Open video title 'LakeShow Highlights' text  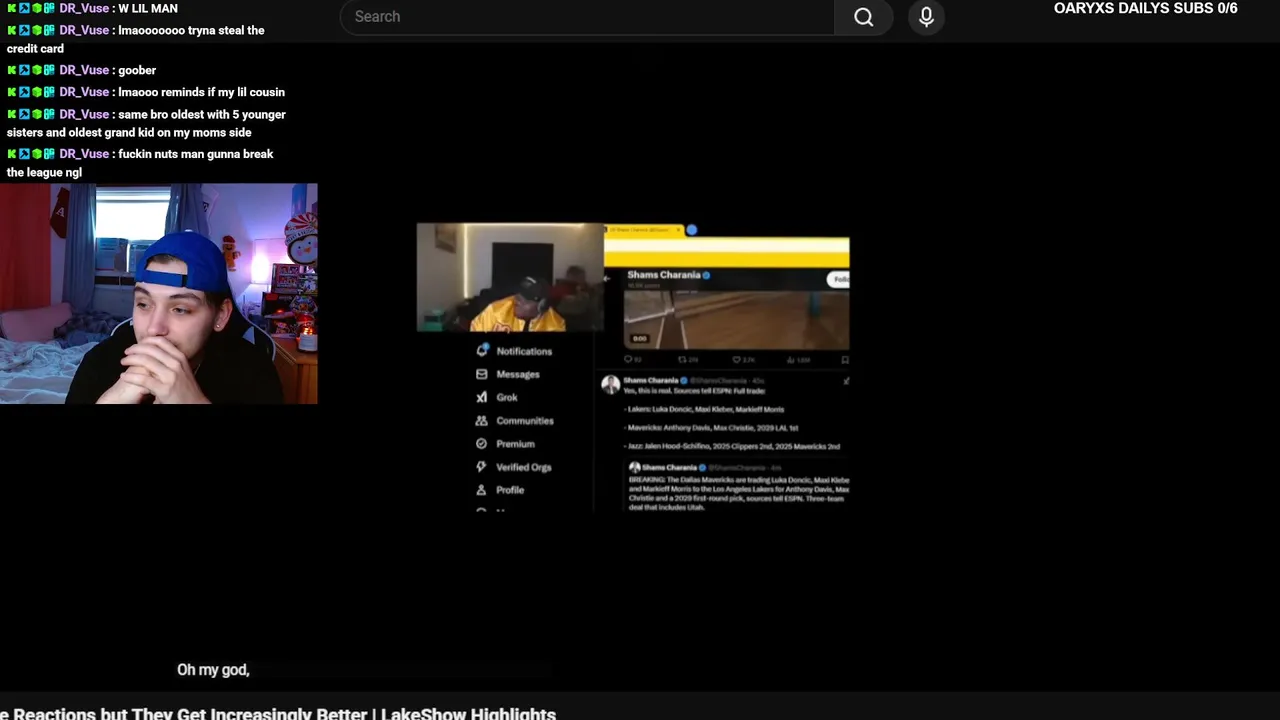tap(468, 714)
